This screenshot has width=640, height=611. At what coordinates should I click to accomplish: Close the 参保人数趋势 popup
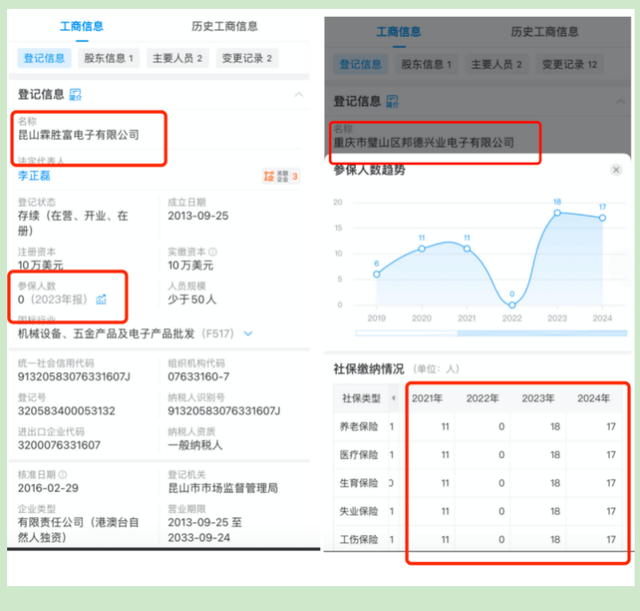[616, 170]
